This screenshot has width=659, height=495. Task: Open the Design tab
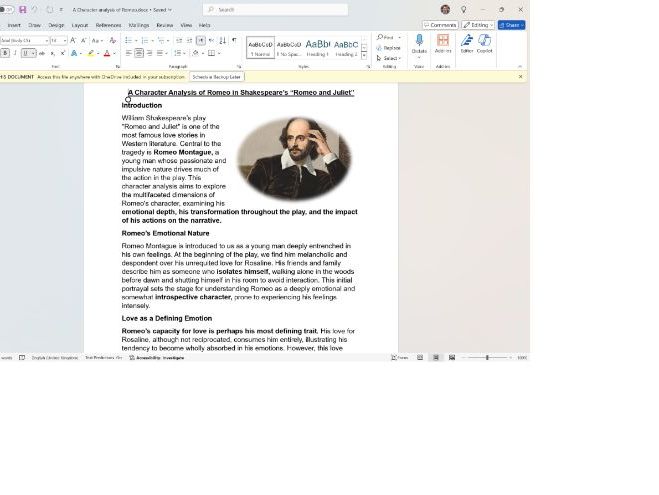click(56, 25)
